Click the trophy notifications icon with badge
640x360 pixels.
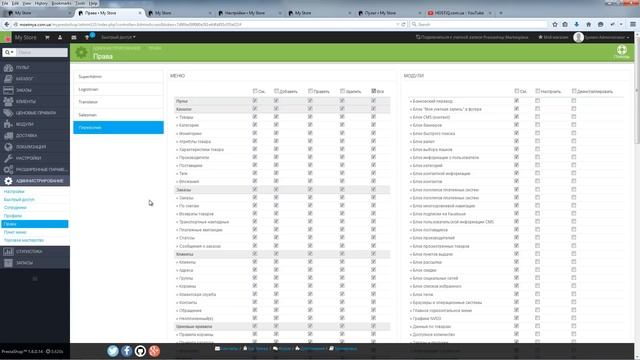click(87, 37)
